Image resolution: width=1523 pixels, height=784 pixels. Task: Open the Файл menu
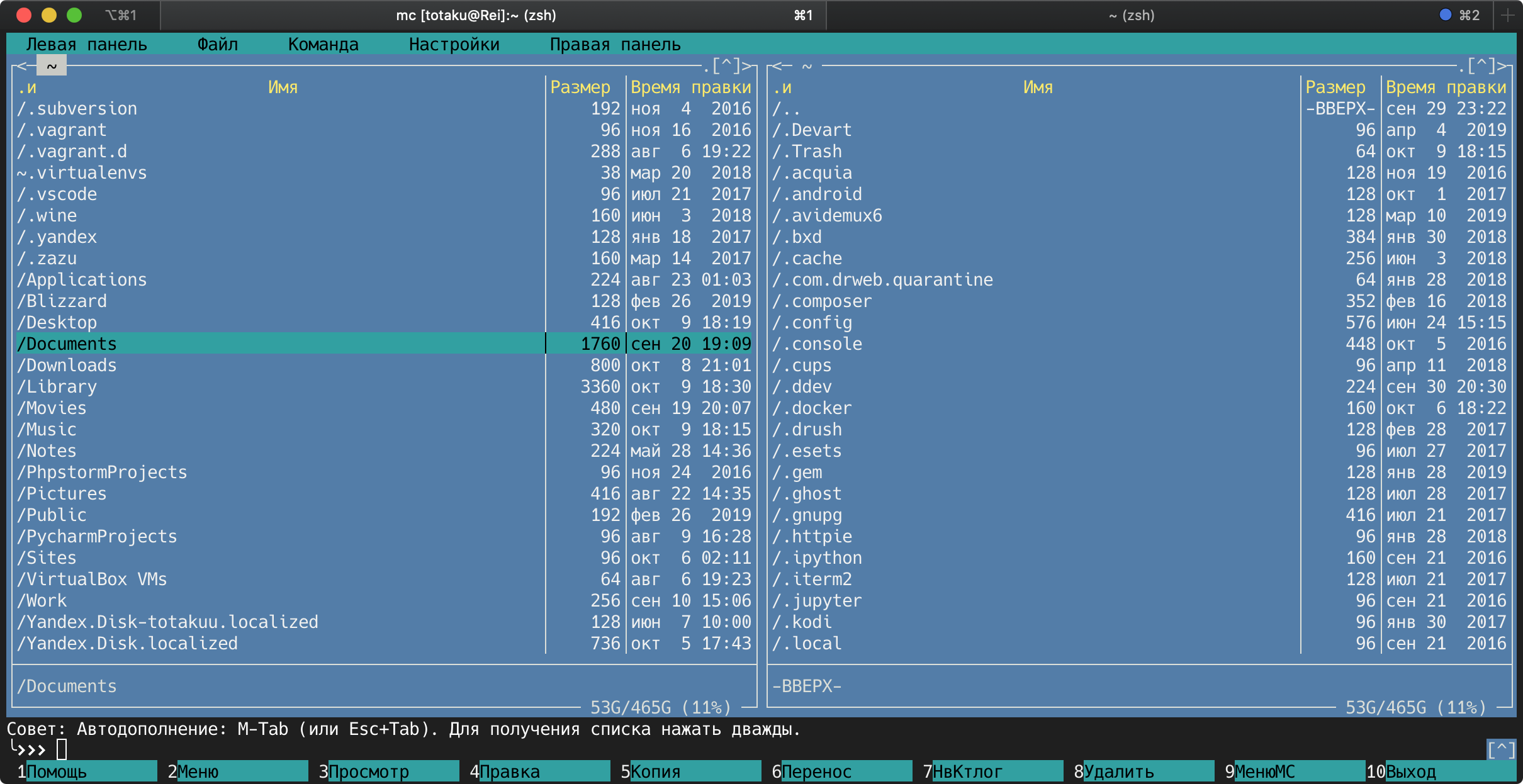click(x=217, y=45)
